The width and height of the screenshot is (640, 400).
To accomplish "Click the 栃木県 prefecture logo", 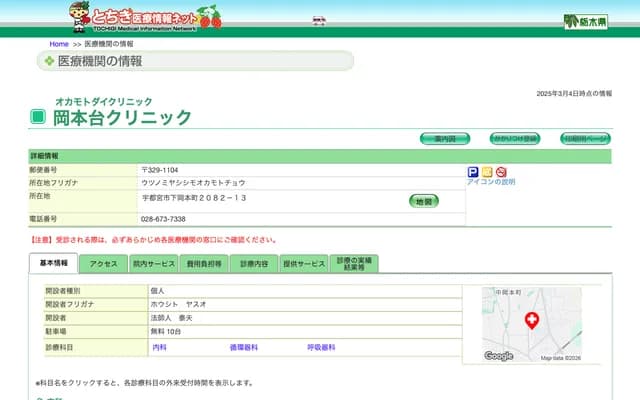I will pos(585,21).
